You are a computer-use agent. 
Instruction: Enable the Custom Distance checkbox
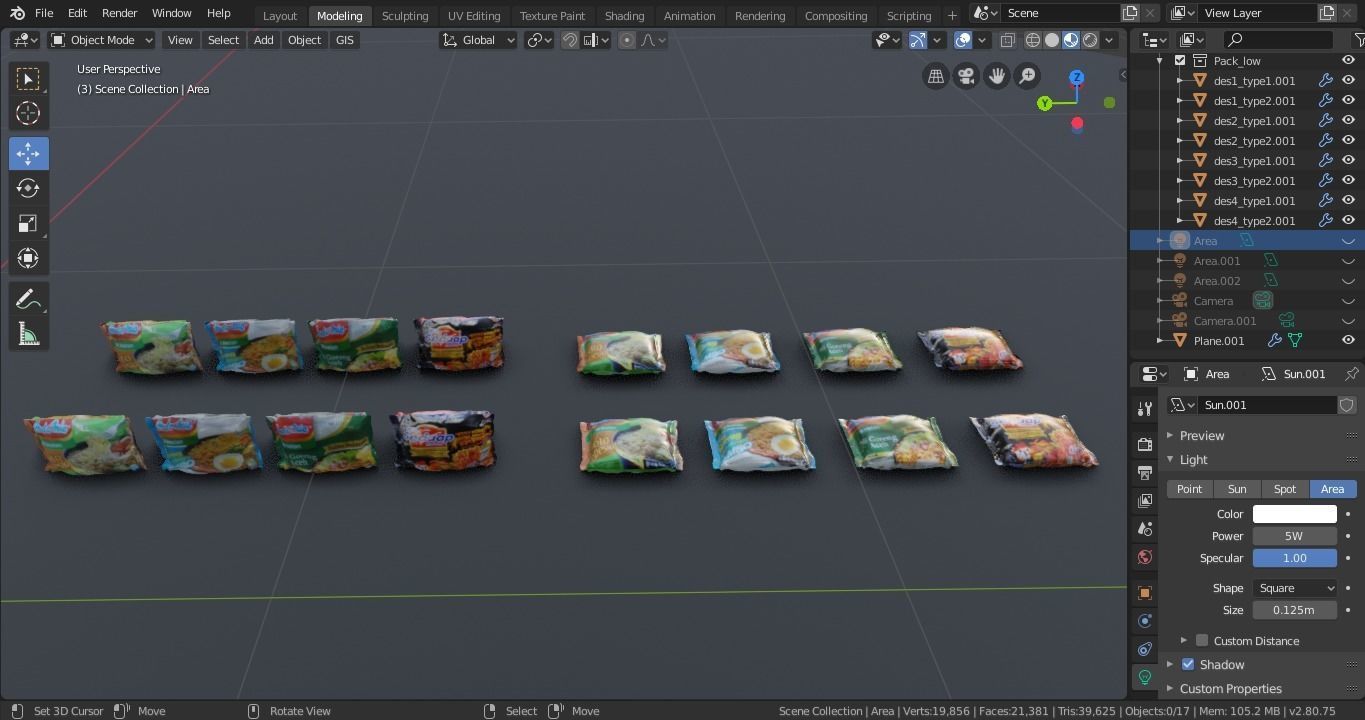coord(1202,641)
